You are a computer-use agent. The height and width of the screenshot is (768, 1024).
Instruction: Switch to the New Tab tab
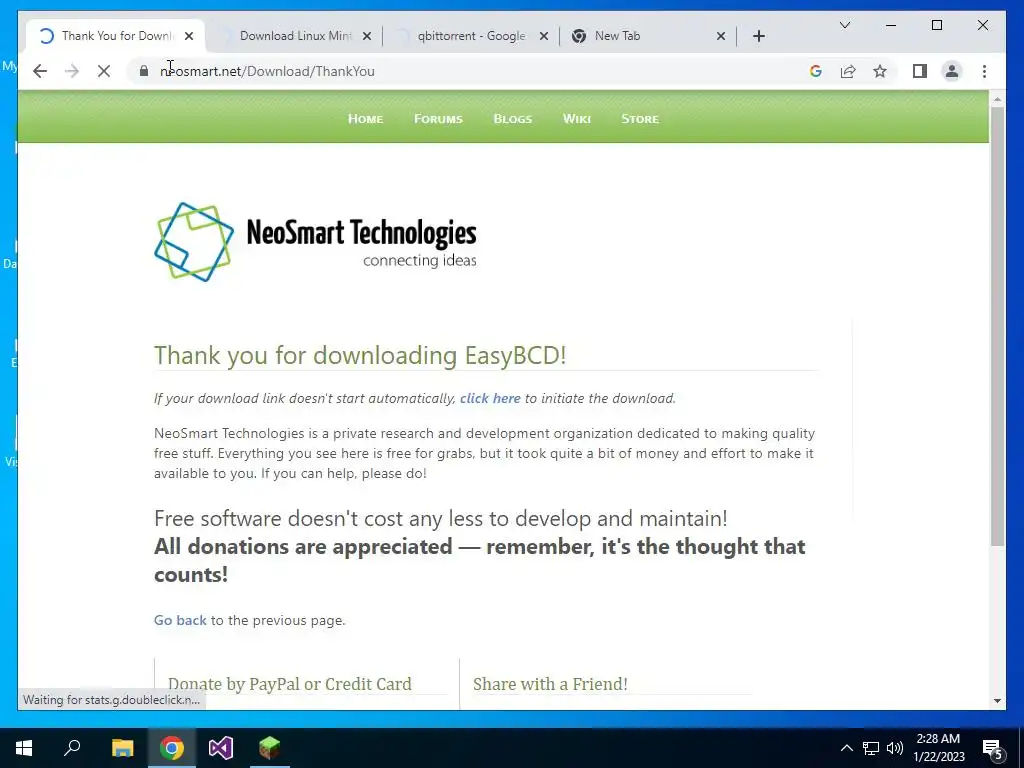click(647, 36)
